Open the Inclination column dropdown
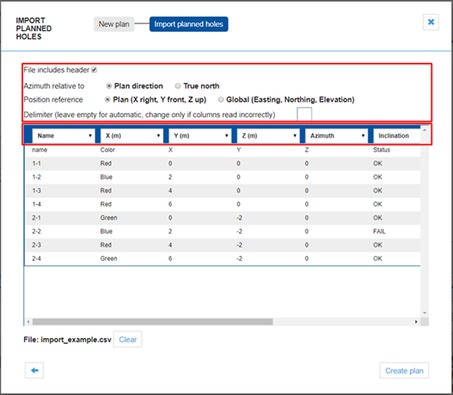453x395 pixels. click(x=397, y=136)
